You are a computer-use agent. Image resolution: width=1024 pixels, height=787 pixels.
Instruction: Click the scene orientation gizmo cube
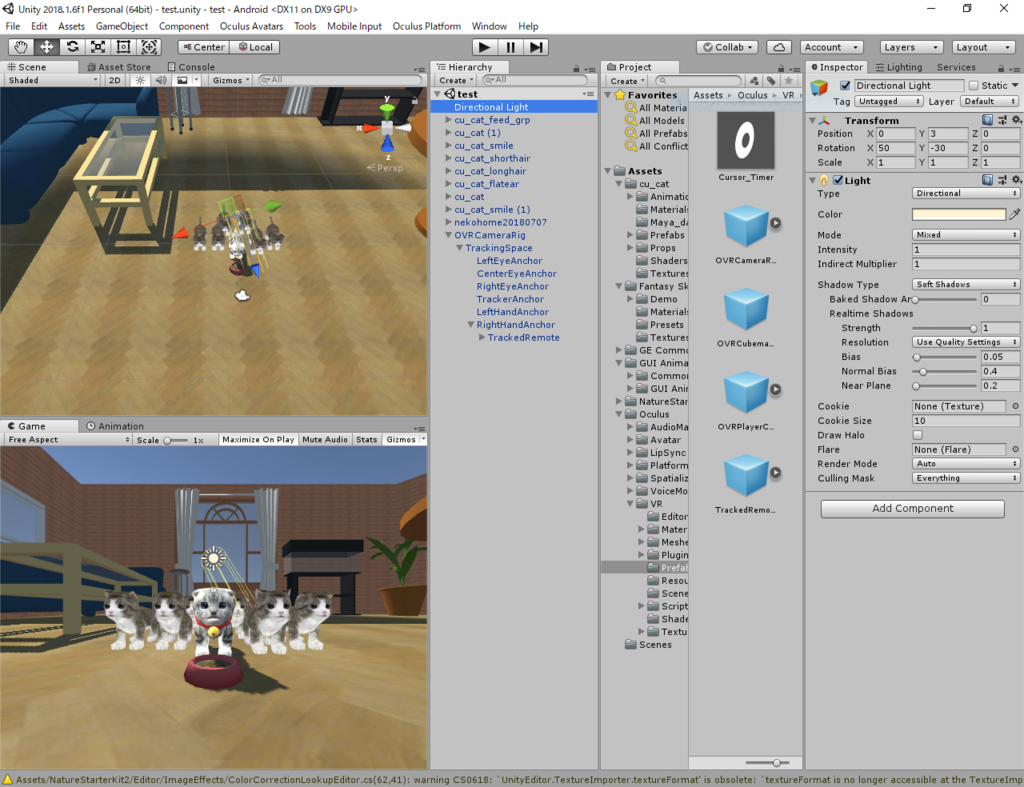pos(387,127)
